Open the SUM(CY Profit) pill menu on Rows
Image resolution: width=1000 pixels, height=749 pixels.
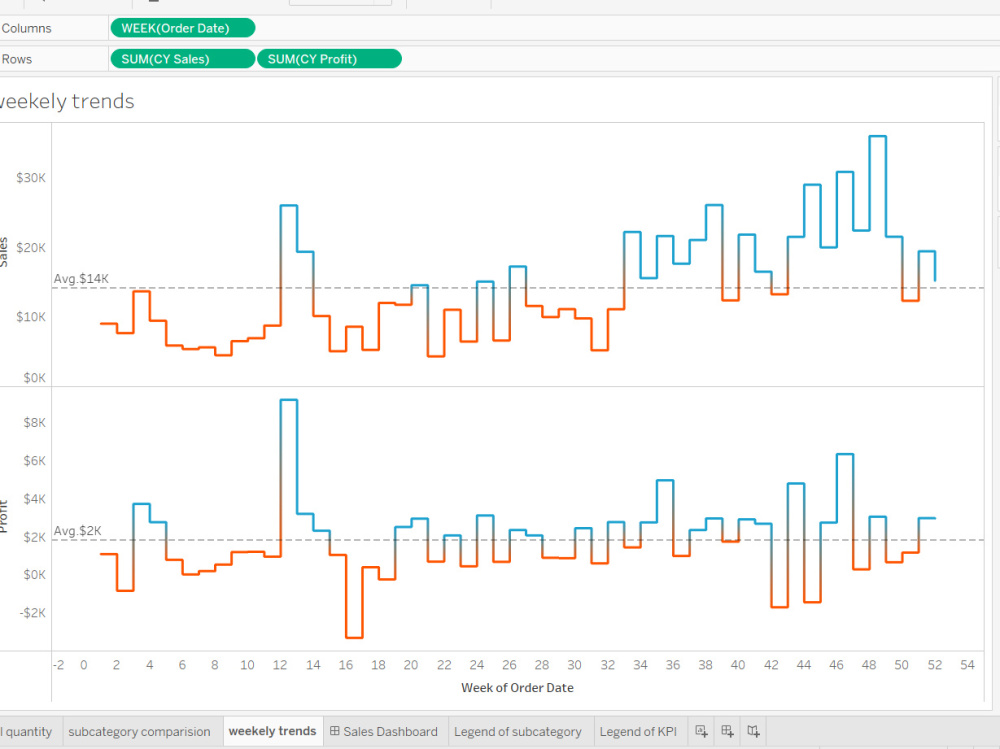(390, 58)
